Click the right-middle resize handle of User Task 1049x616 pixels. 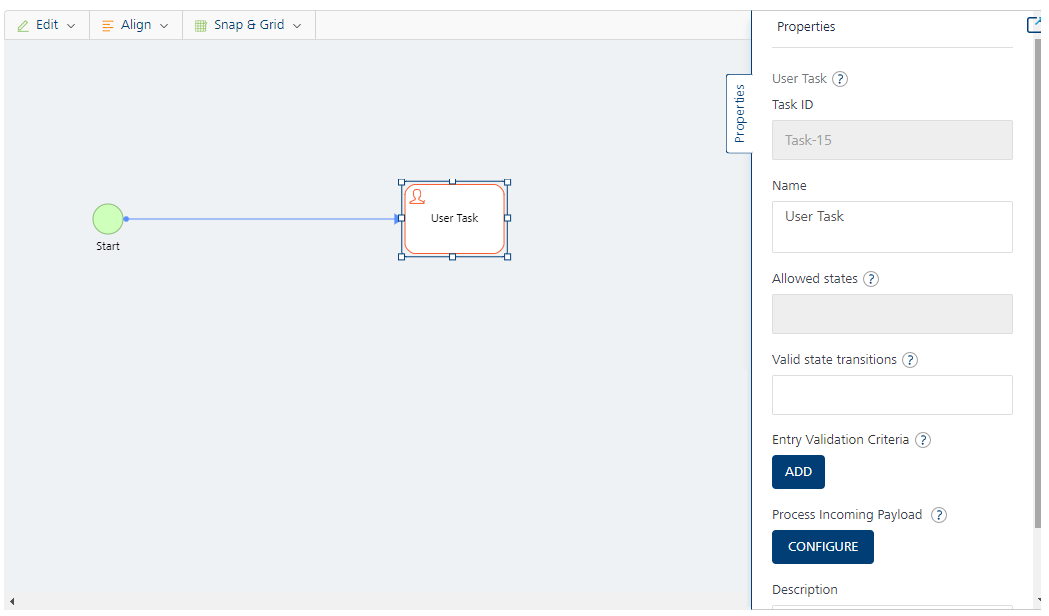click(x=508, y=218)
